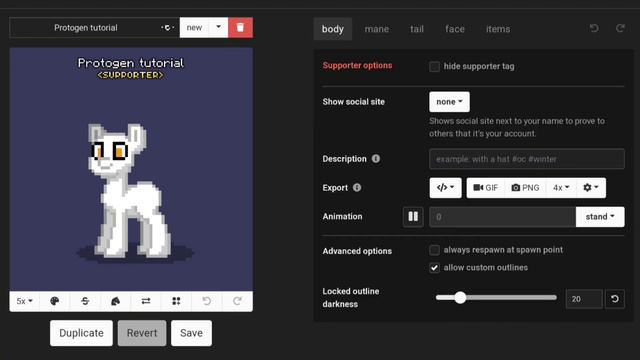
Task: Uncheck allow custom outlines
Action: (434, 268)
